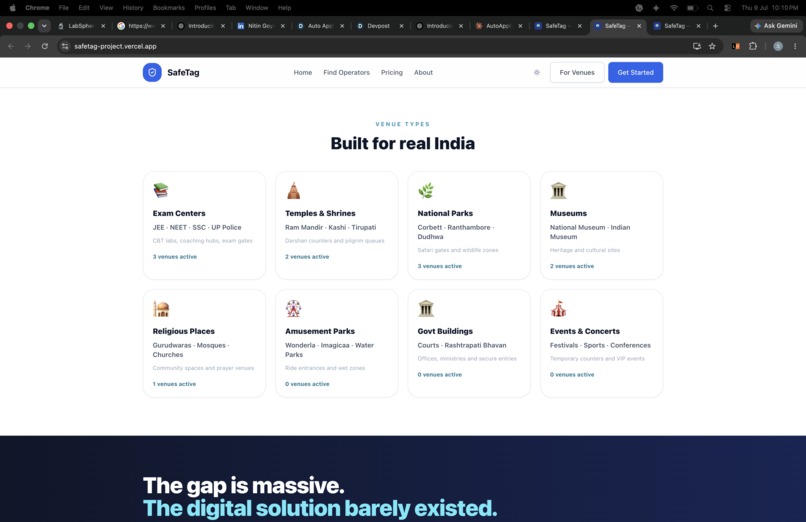Bookmark this page with the star icon
The image size is (806, 522).
point(712,46)
